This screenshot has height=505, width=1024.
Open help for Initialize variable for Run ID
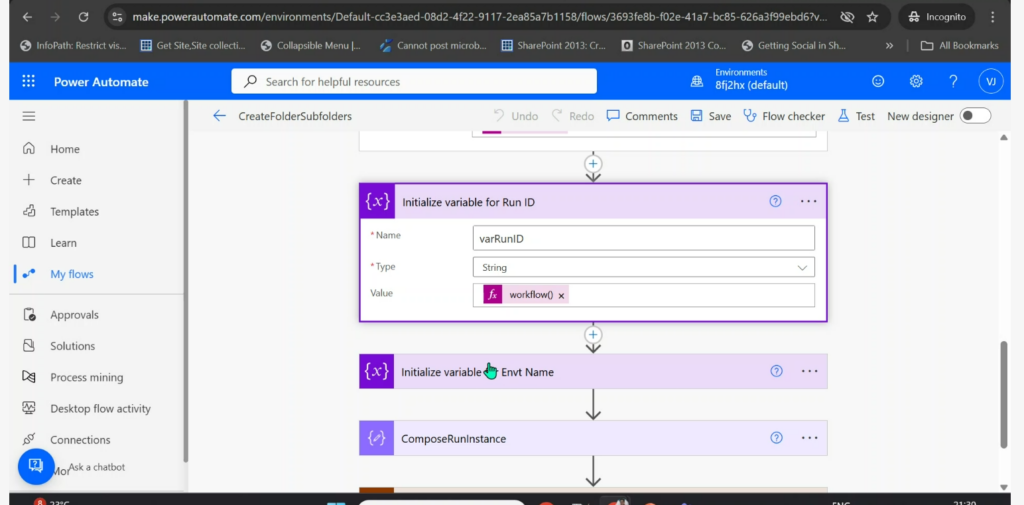pos(775,201)
